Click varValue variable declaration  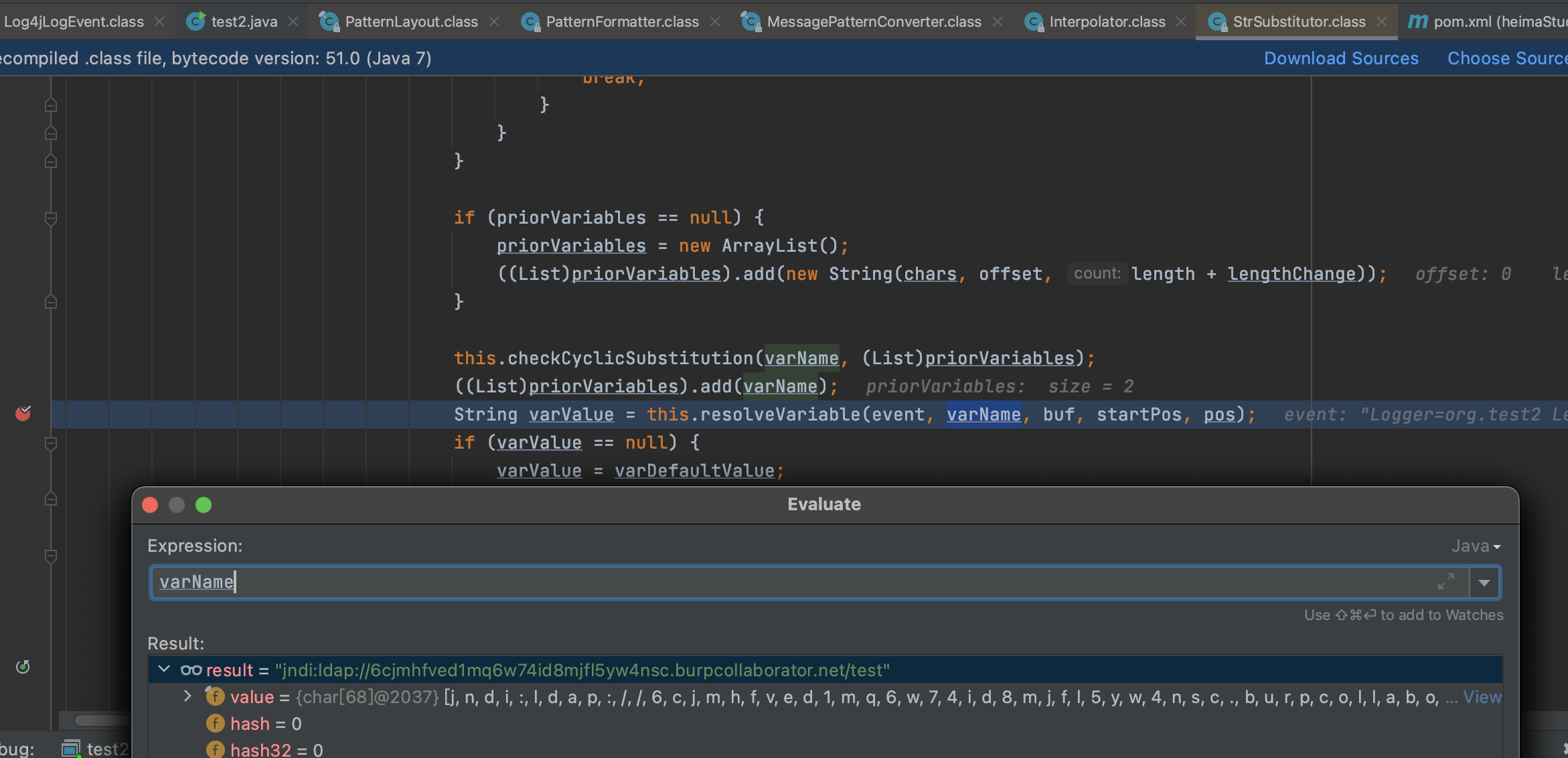(571, 414)
